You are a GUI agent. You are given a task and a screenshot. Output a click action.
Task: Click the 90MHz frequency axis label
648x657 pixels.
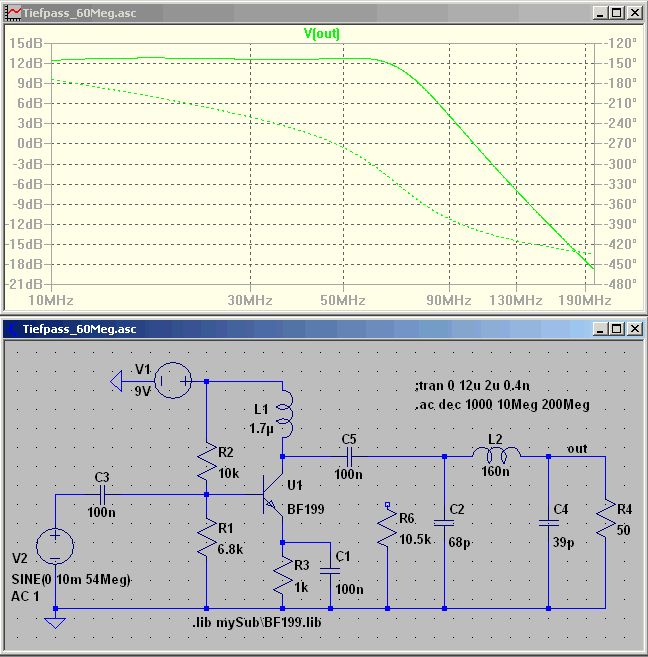[449, 300]
